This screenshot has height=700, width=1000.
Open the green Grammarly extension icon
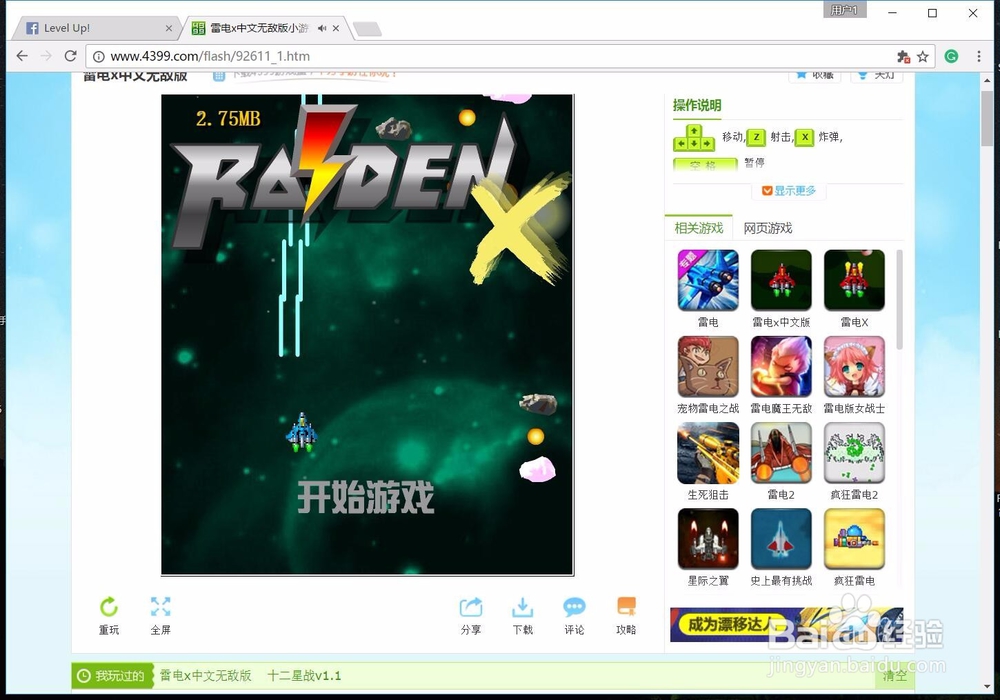[x=951, y=56]
